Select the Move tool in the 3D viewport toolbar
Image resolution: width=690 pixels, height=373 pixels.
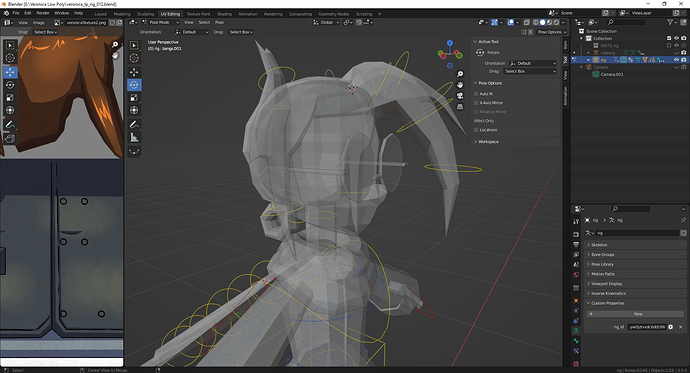(134, 72)
